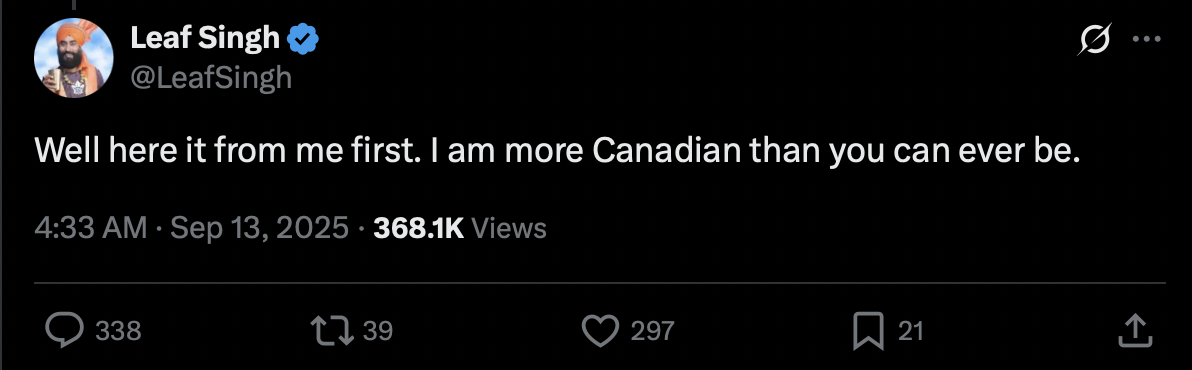Click the 21 bookmarks count
This screenshot has width=1192, height=370.
(x=910, y=331)
